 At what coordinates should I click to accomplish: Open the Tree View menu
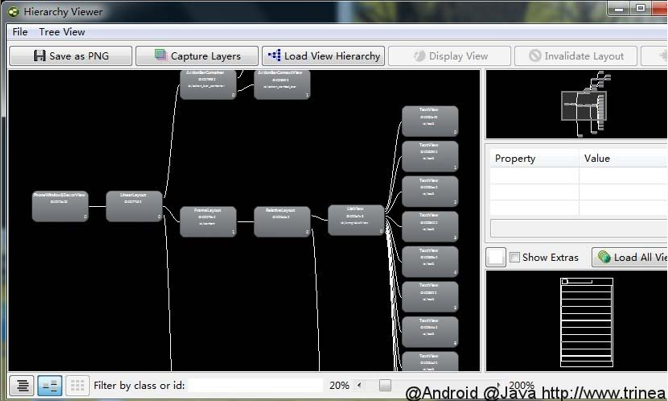pos(62,32)
